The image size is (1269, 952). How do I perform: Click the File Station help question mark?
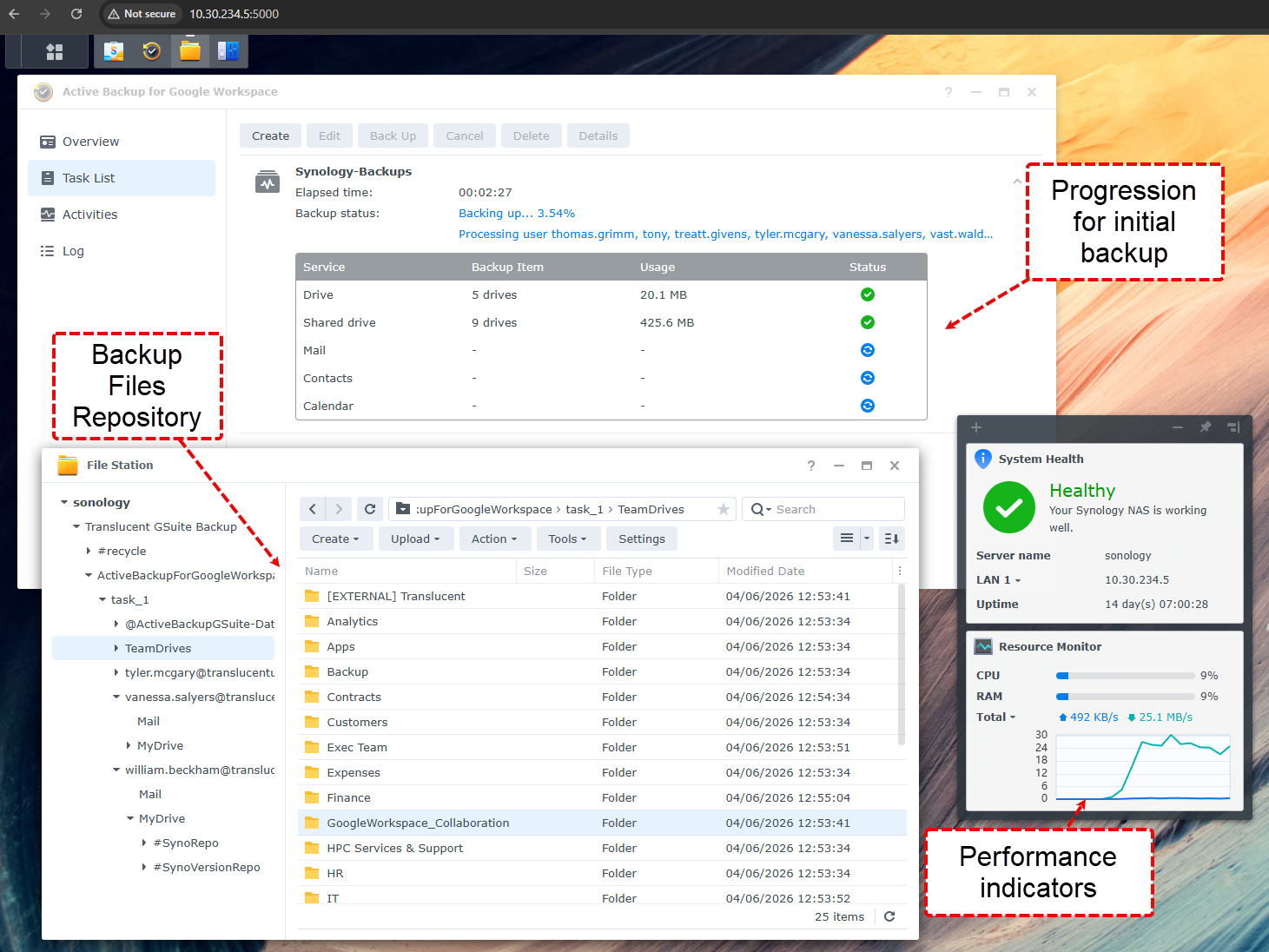811,466
